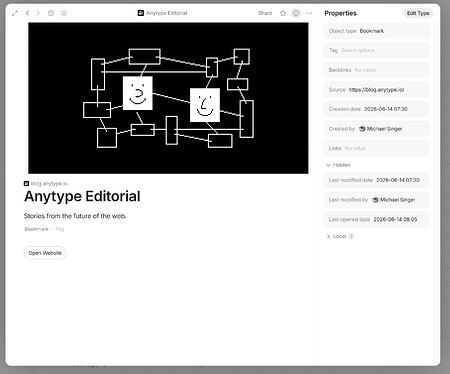Click the Open Website button
This screenshot has width=450, height=374.
(x=45, y=253)
